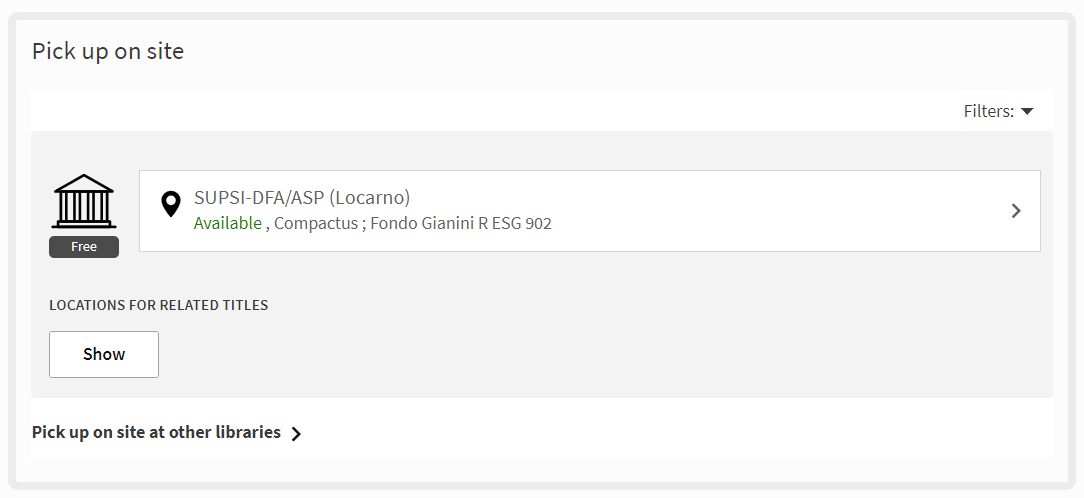Click the Pick up on site heading
Image resolution: width=1084 pixels, height=498 pixels.
click(108, 51)
